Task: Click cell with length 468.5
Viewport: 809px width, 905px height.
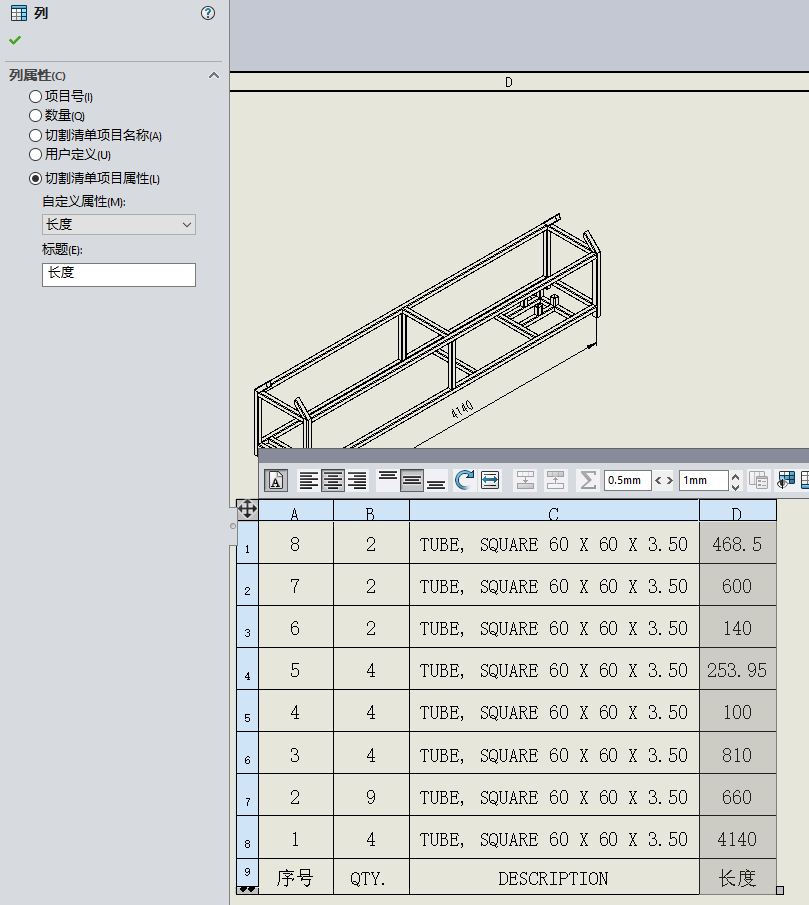Action: tap(737, 543)
